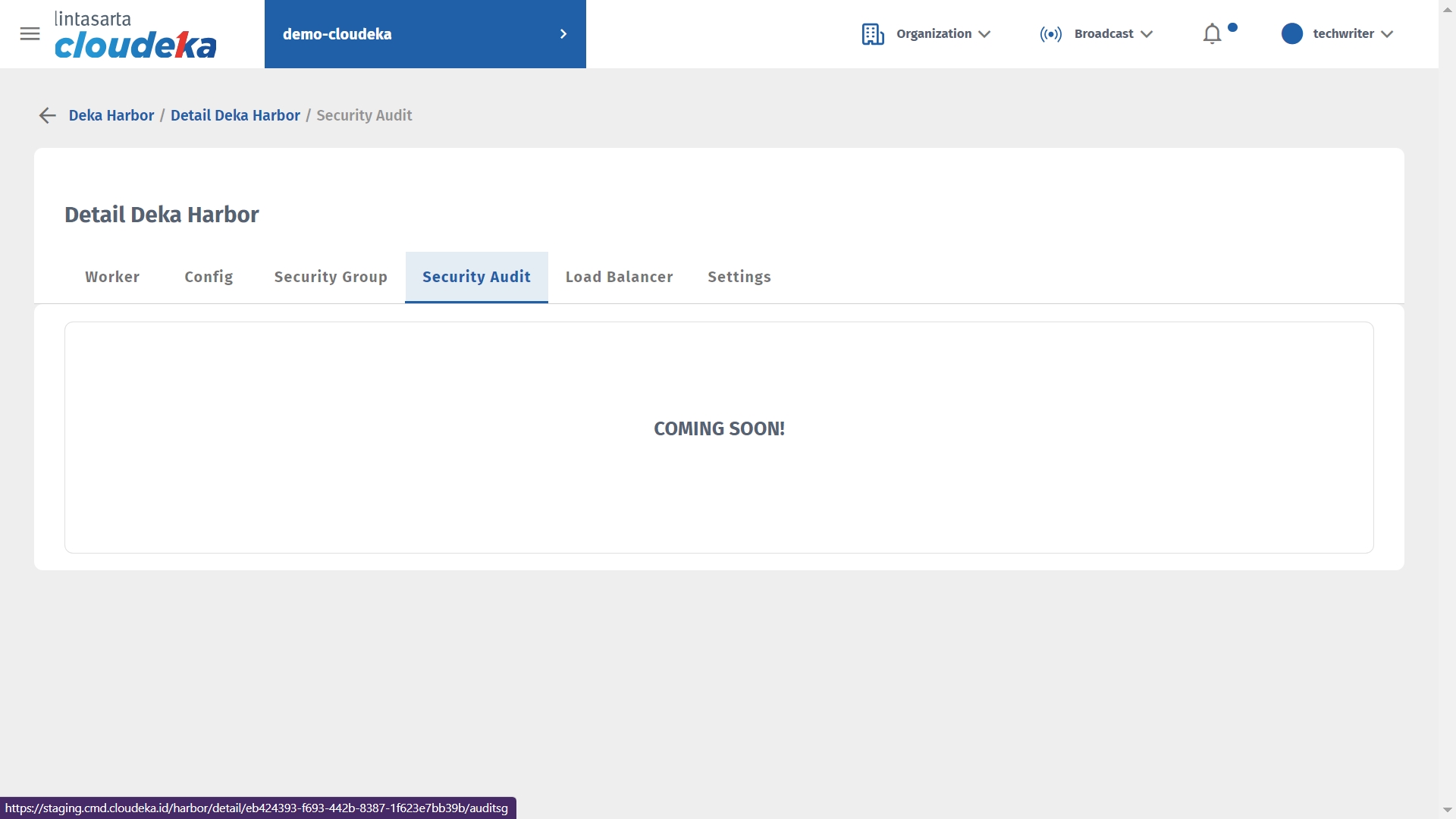
Task: Click the Organization building icon
Action: coord(872,34)
